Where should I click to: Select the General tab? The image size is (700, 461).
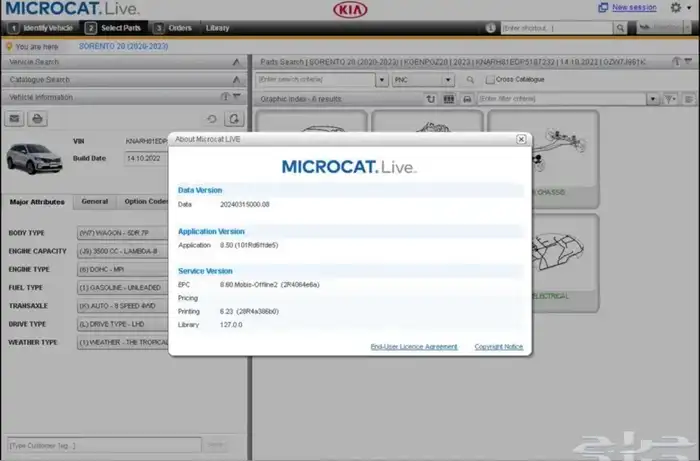95,202
